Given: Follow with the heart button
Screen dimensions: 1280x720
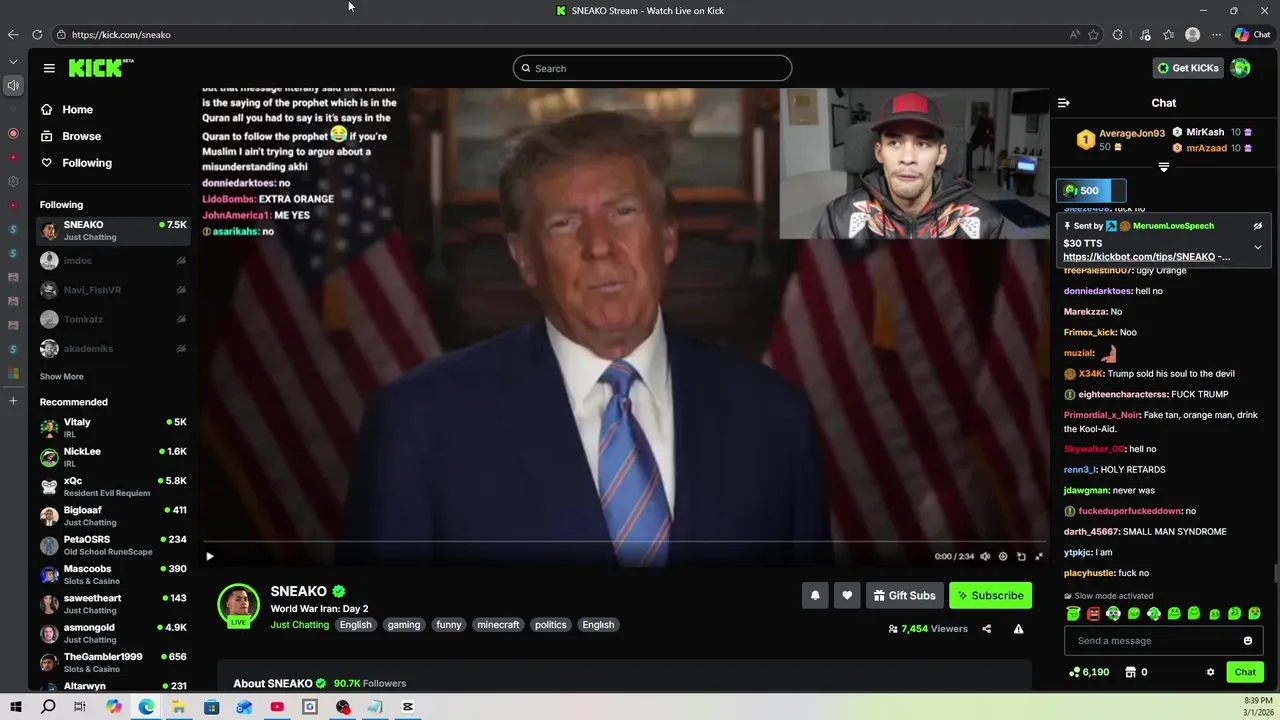Looking at the screenshot, I should click(847, 595).
